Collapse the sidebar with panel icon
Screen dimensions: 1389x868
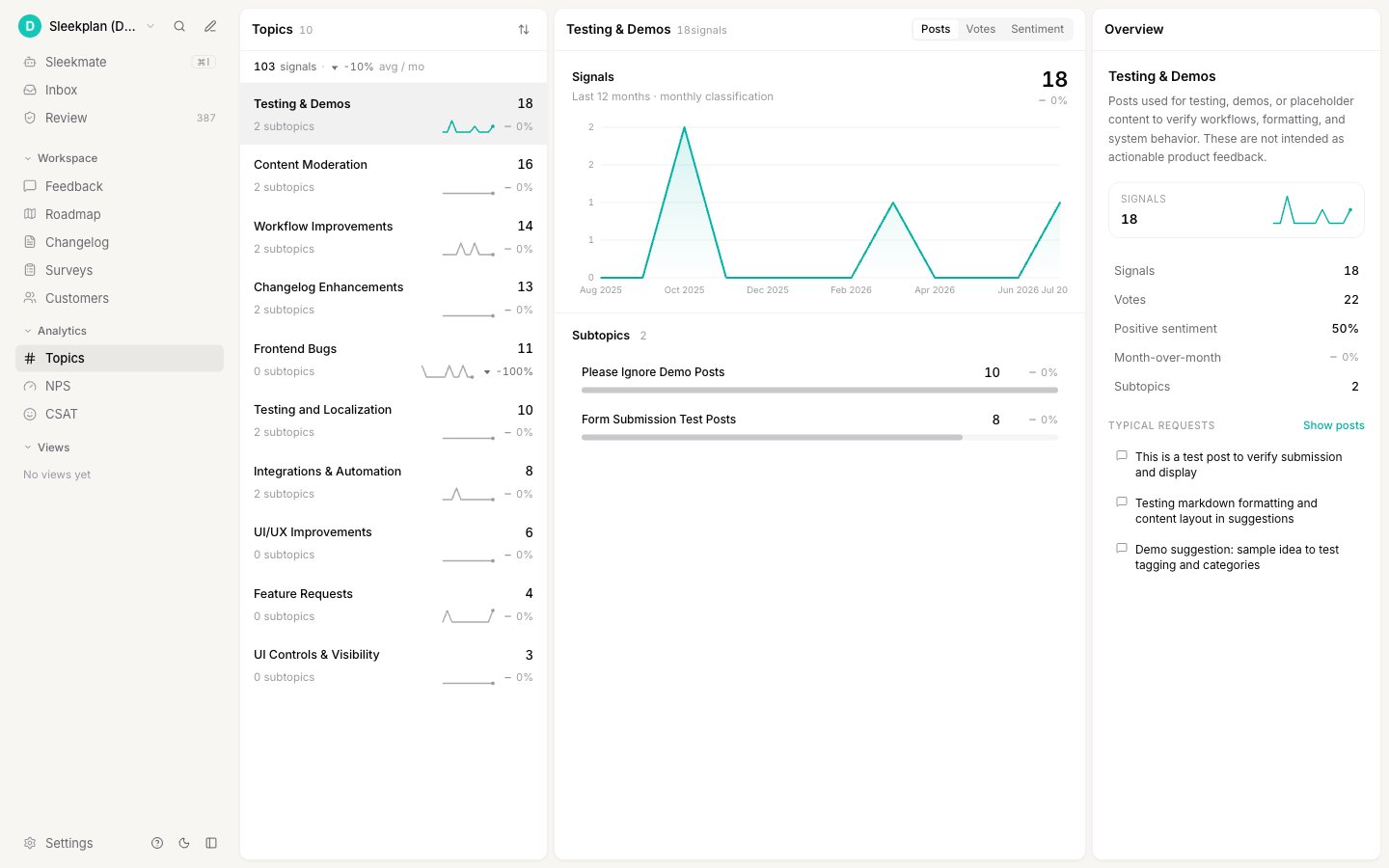(211, 843)
